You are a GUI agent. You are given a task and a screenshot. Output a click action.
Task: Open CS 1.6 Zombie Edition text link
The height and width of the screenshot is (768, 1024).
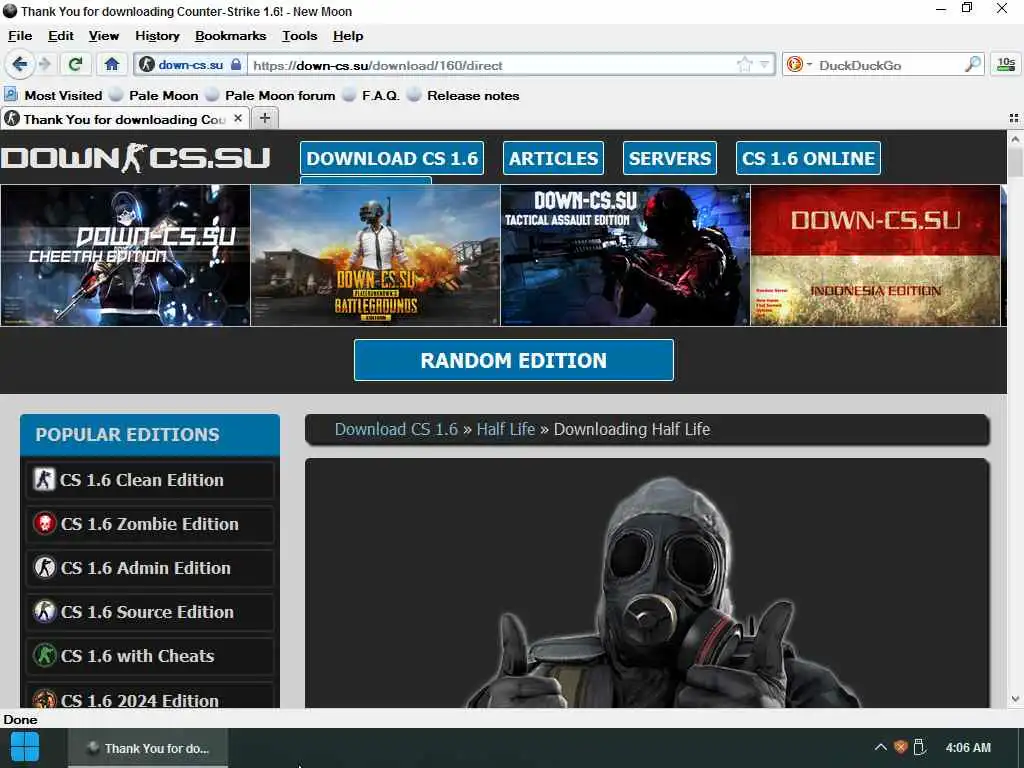(x=150, y=524)
